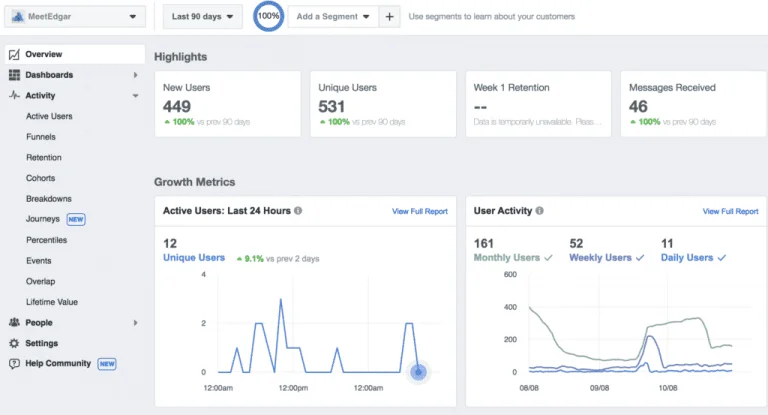Collapse the Activity section arrow
This screenshot has height=415, width=768.
[135, 96]
